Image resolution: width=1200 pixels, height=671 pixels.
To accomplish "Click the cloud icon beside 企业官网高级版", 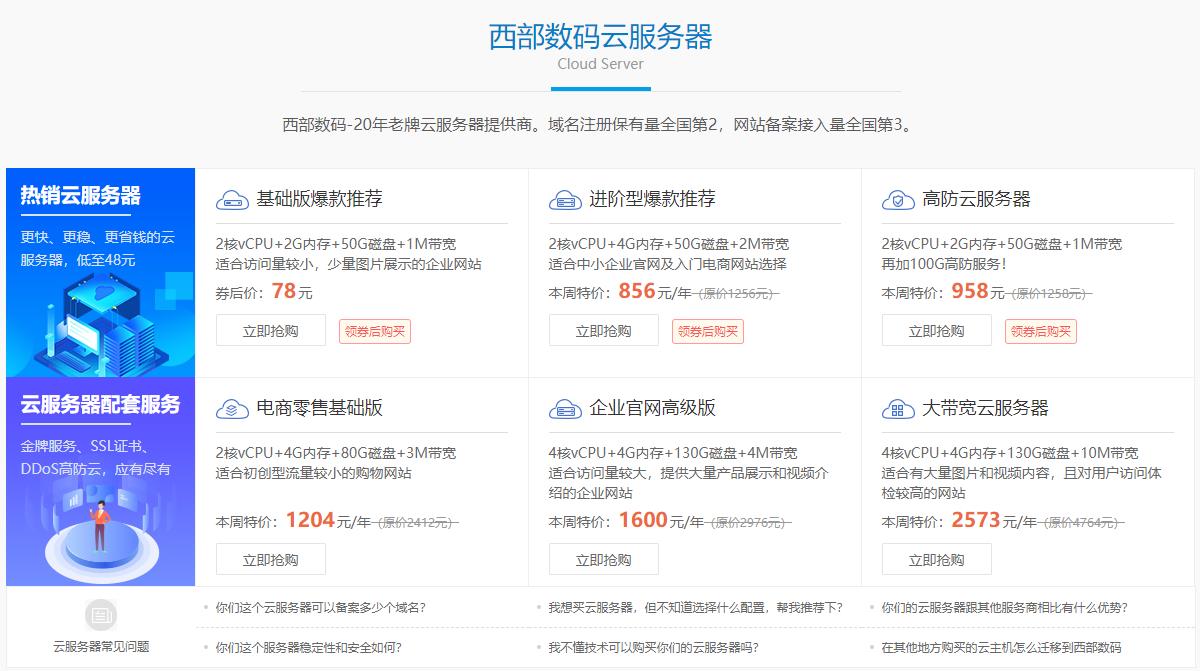I will tap(565, 409).
